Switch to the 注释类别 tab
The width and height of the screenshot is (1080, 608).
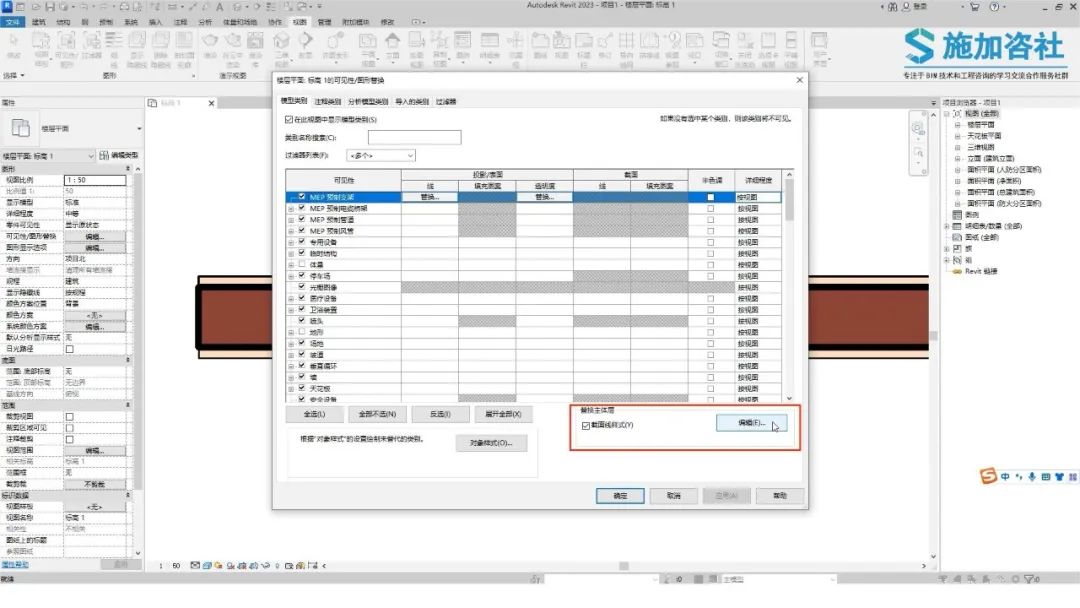click(x=327, y=101)
